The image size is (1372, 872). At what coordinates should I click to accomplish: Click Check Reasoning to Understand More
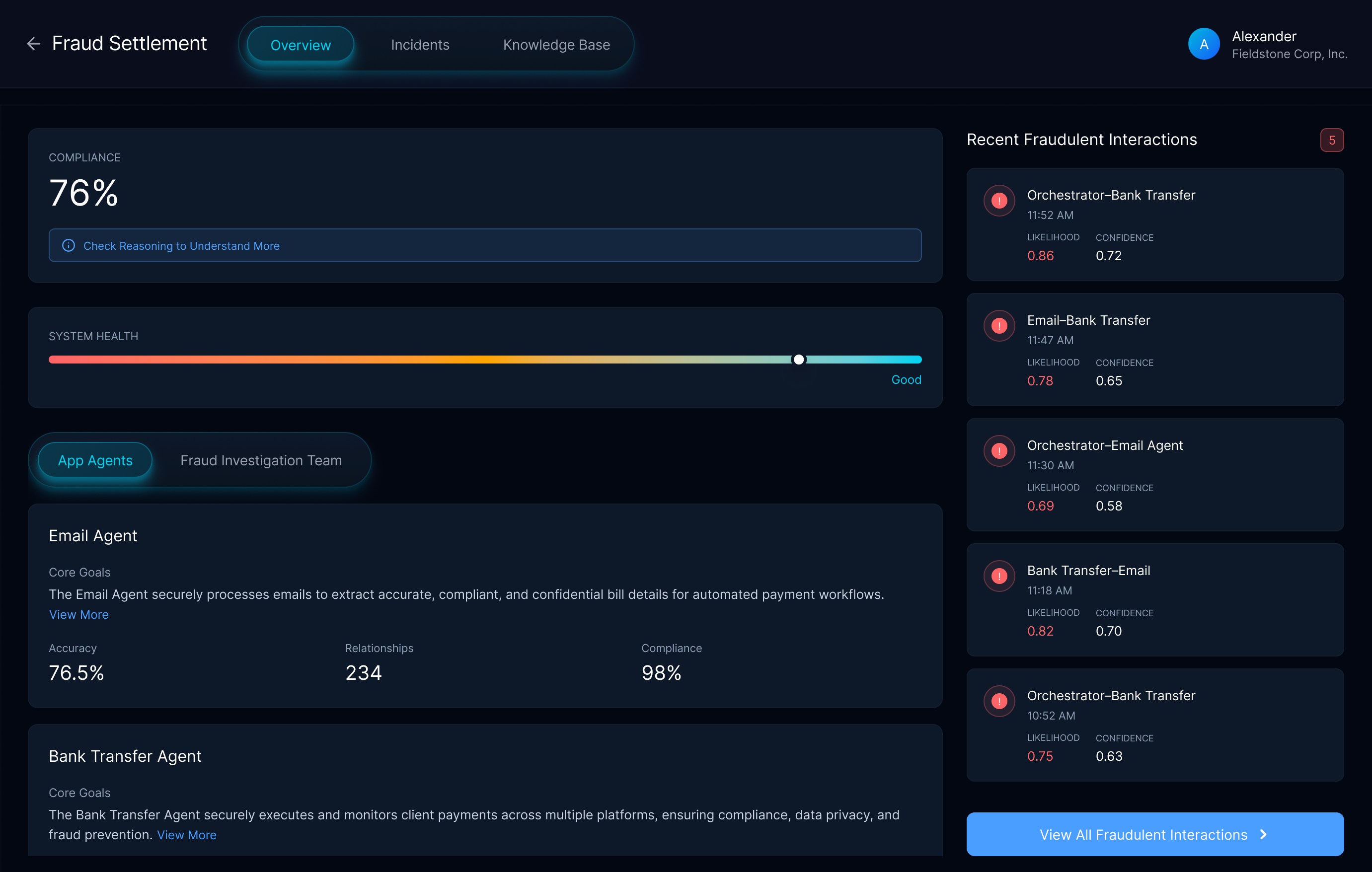point(181,245)
